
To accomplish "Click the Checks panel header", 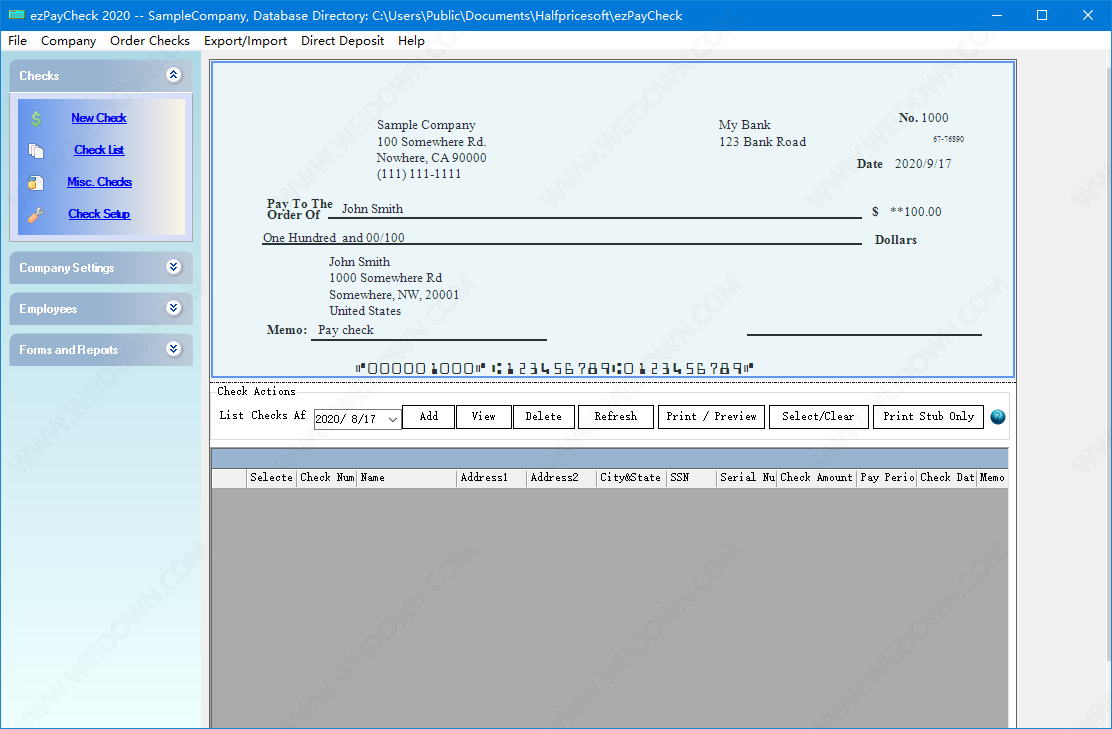I will 101,76.
